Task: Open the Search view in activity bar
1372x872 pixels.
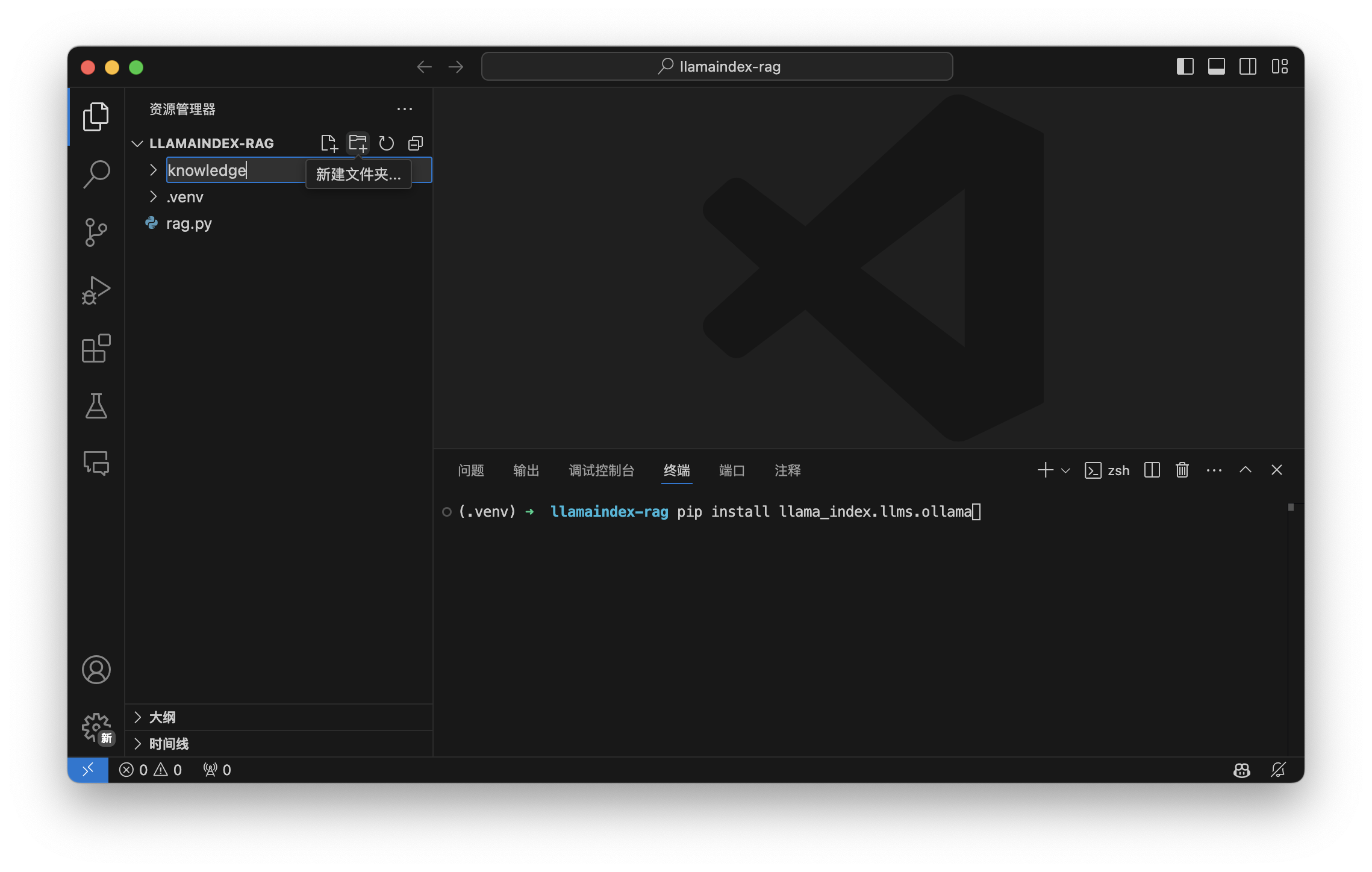Action: pos(96,174)
